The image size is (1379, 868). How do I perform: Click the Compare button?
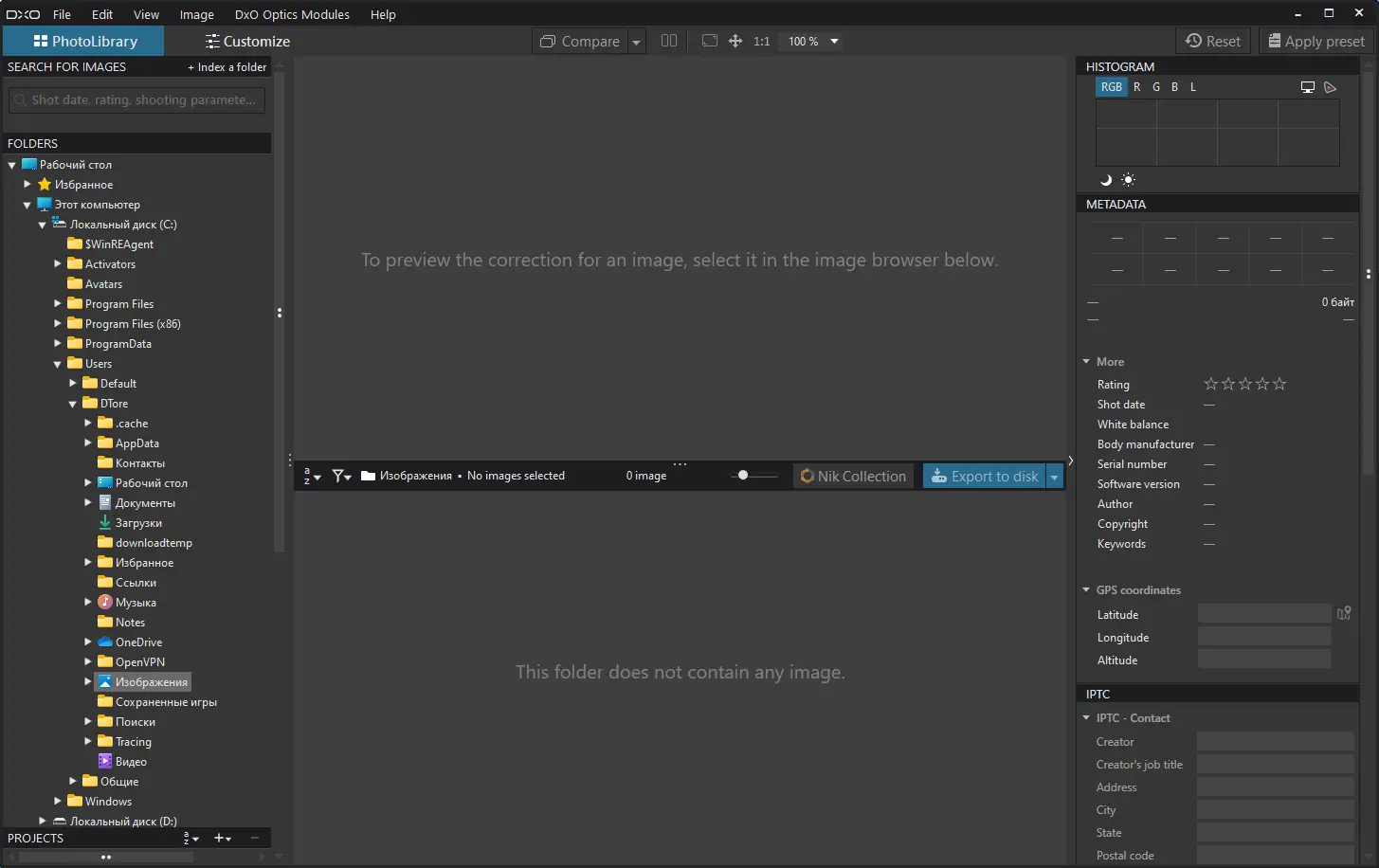[x=580, y=42]
